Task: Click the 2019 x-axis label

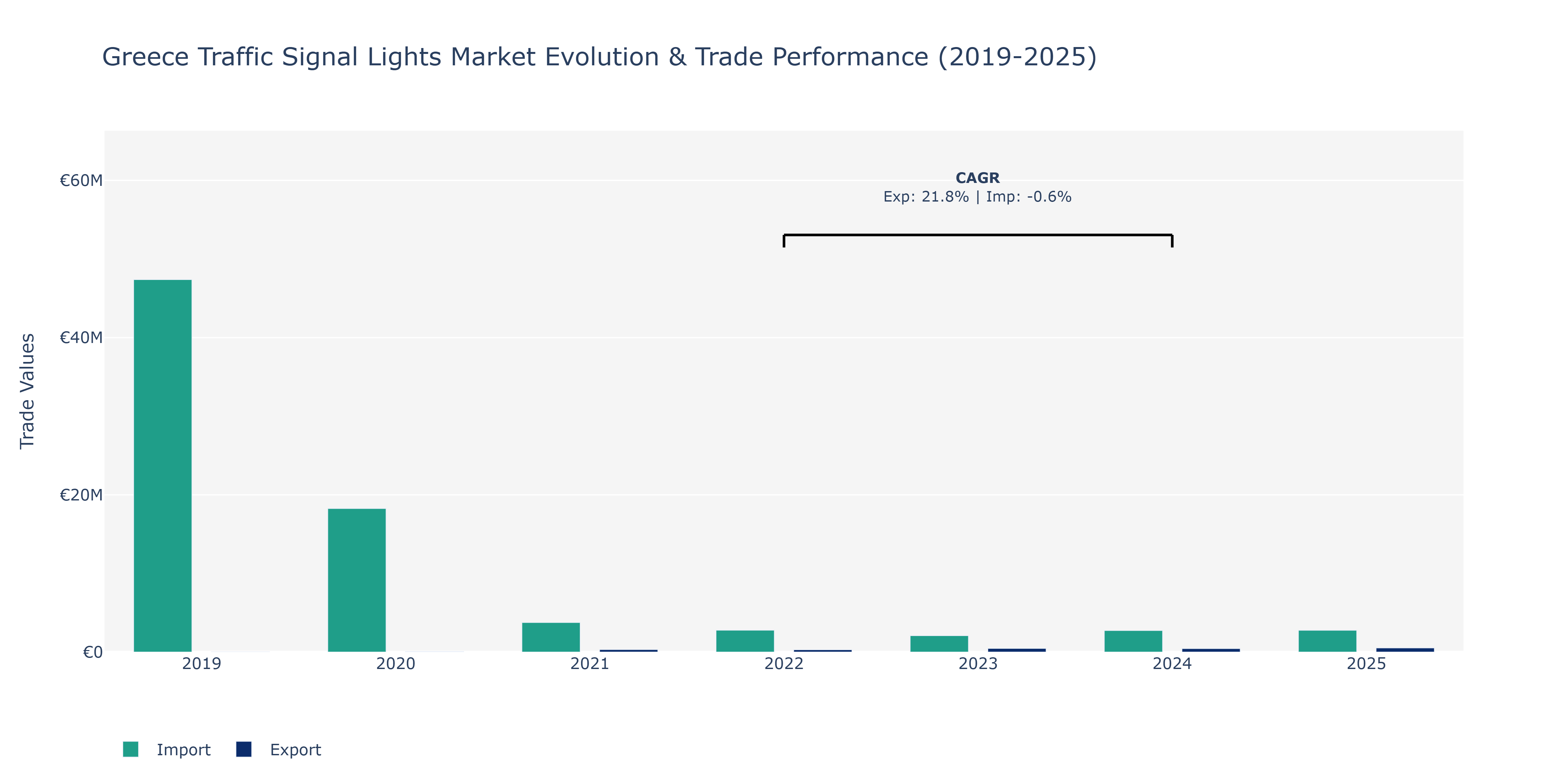Action: [202, 663]
